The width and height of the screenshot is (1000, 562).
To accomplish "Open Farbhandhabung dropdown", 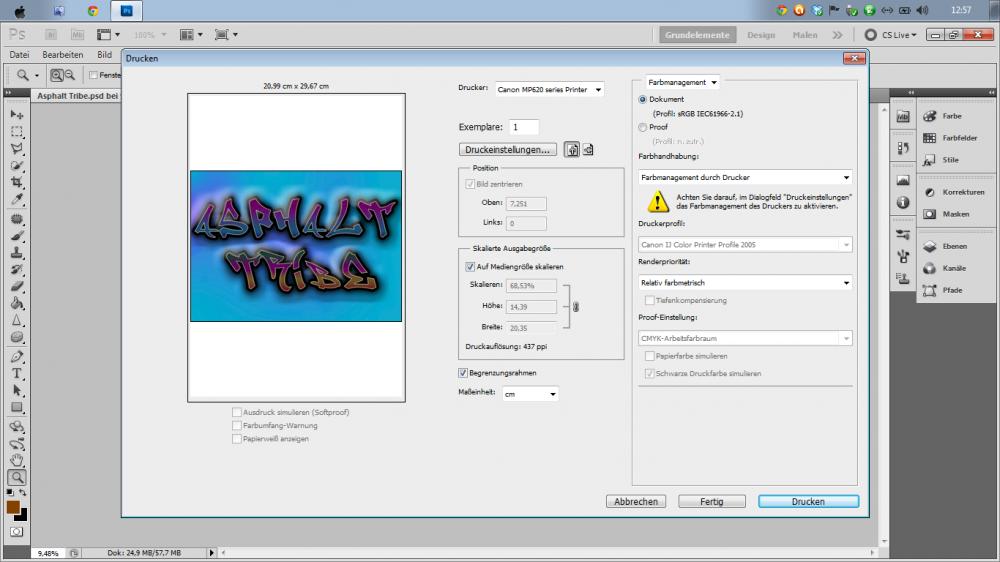I will coord(745,177).
